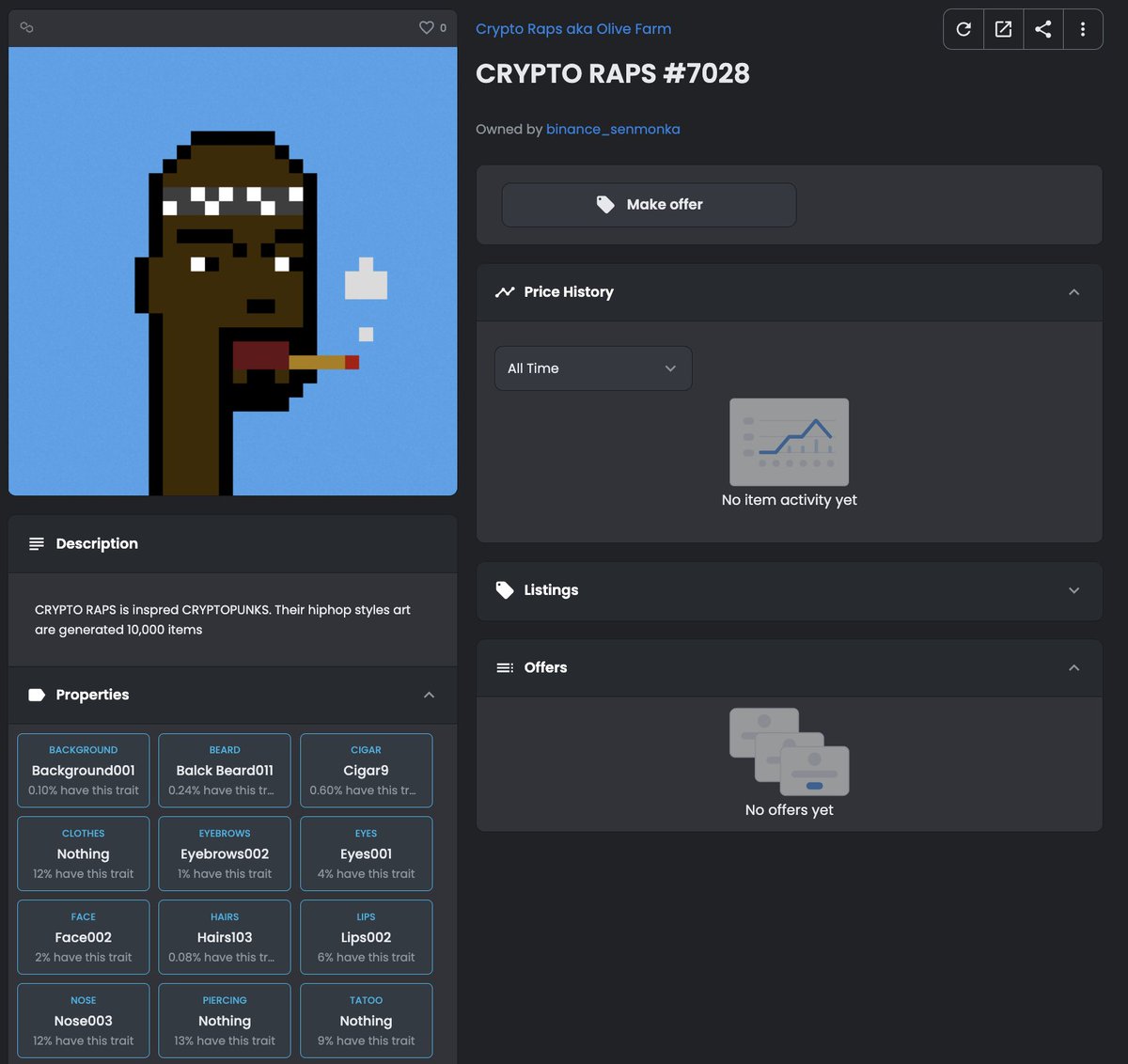This screenshot has height=1064, width=1128.
Task: Click the favorites count 0
Action: (x=444, y=28)
